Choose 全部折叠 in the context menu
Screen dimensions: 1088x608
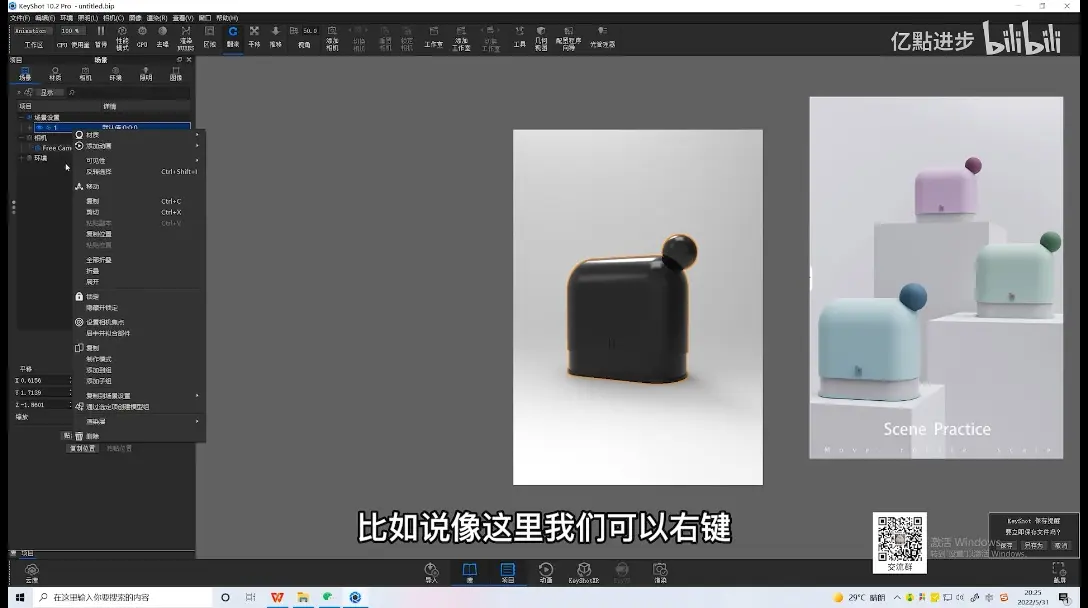[137, 260]
